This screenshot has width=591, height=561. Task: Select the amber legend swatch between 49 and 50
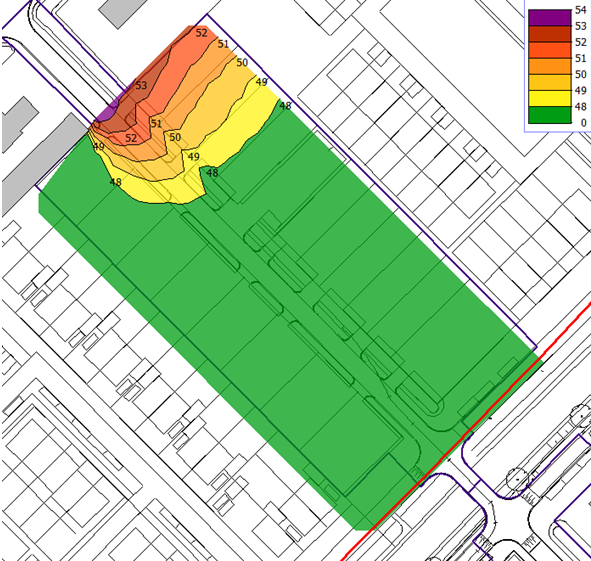click(x=550, y=83)
